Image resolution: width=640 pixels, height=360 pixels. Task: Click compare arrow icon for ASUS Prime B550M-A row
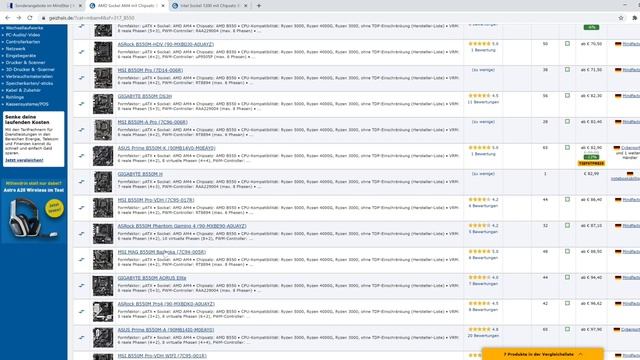tap(82, 338)
